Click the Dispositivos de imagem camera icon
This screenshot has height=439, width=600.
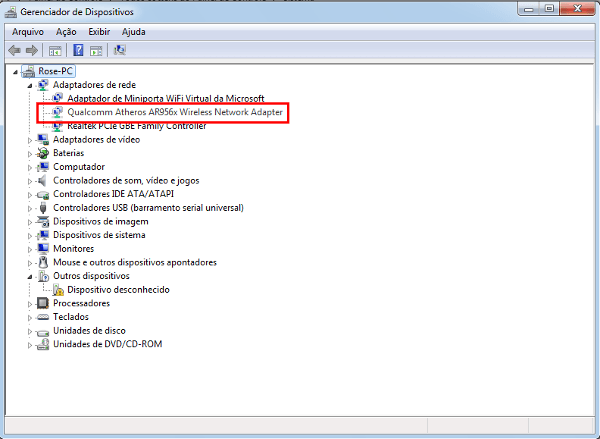(43, 222)
